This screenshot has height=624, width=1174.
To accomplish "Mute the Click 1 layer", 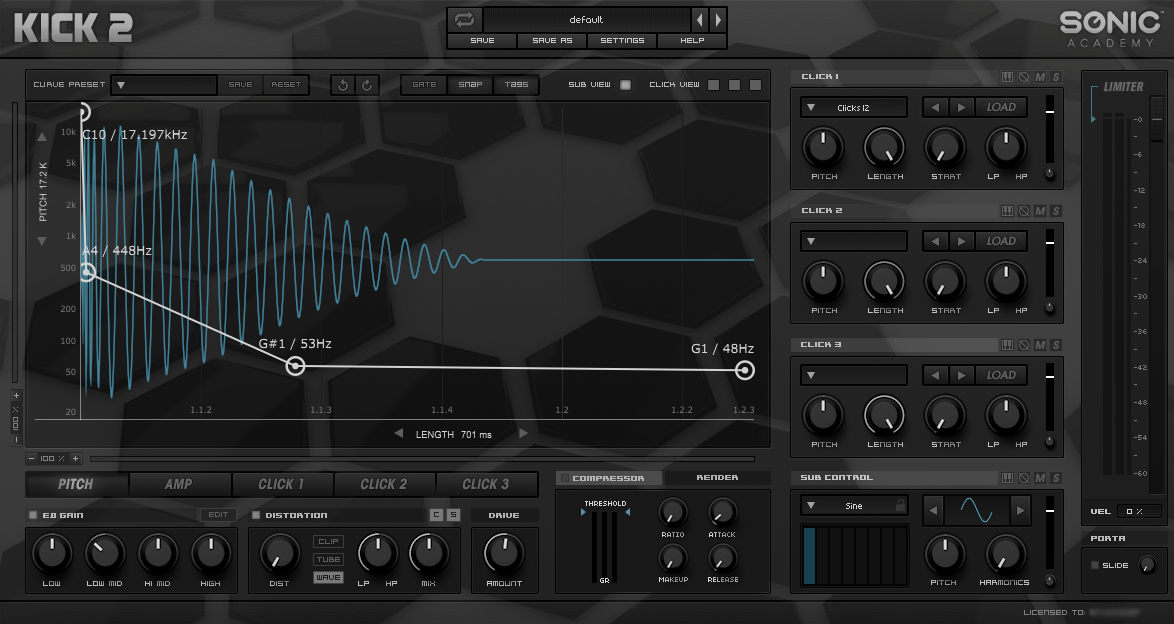I will [1040, 76].
